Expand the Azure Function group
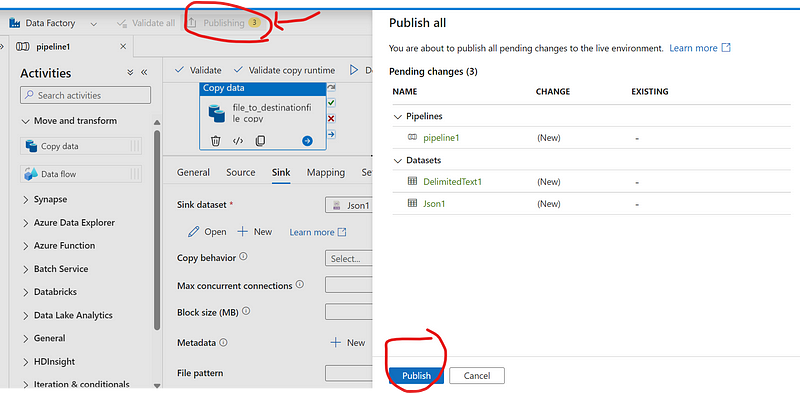 pyautogui.click(x=26, y=246)
